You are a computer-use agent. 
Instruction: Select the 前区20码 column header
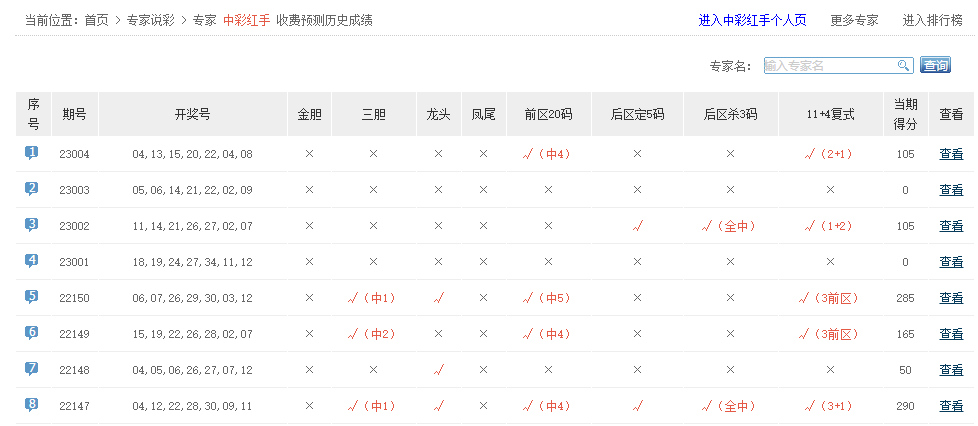(x=548, y=114)
